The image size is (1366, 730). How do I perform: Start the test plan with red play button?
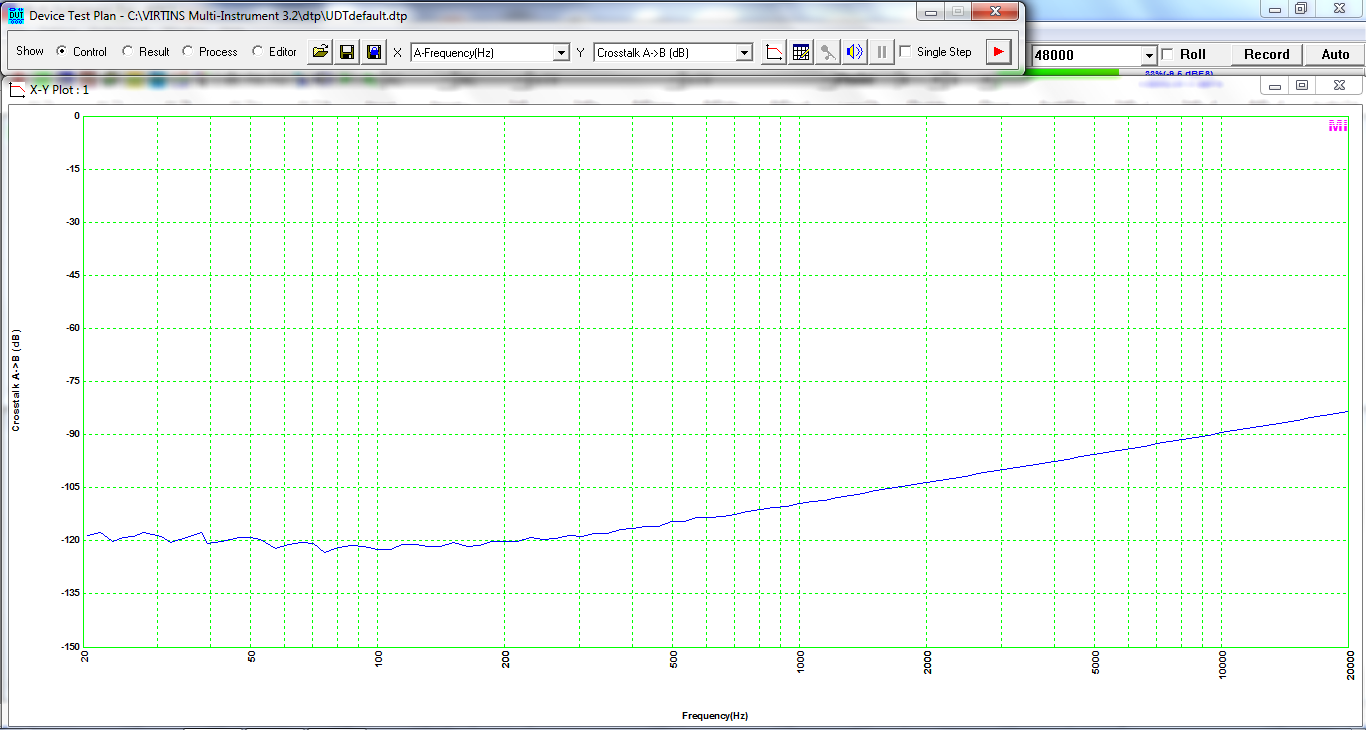pyautogui.click(x=998, y=52)
